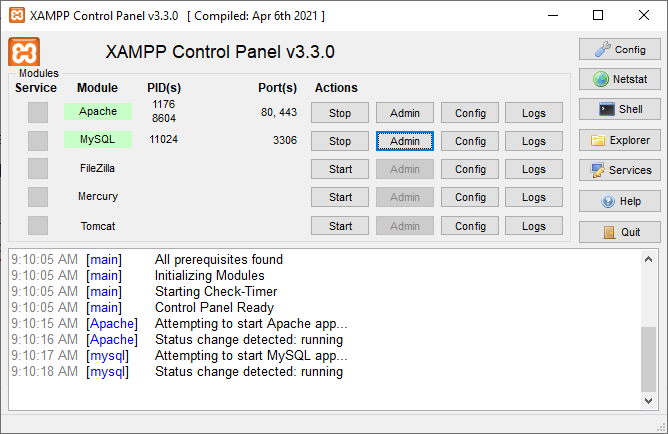Screen dimensions: 668x434
Task: Click the XAMPP orange logo icon
Action: click(23, 52)
